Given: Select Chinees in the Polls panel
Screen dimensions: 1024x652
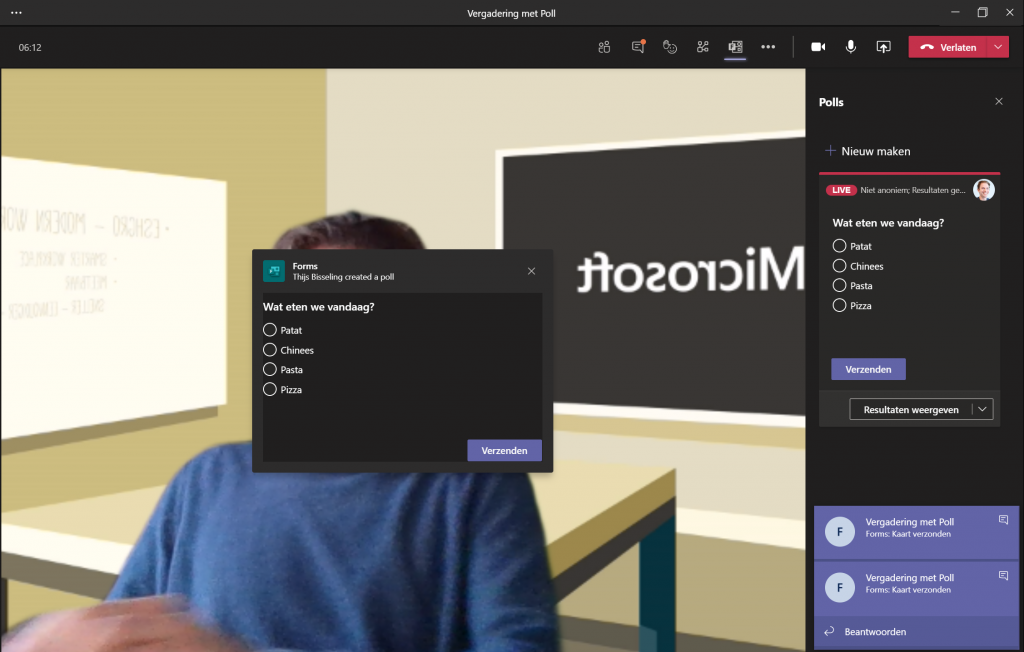Looking at the screenshot, I should (x=839, y=266).
